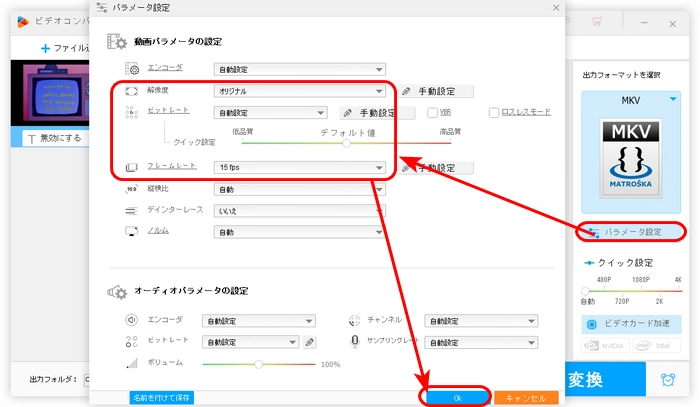Click the pencil icon beside audio bitrate
The width and height of the screenshot is (700, 407).
pos(310,341)
